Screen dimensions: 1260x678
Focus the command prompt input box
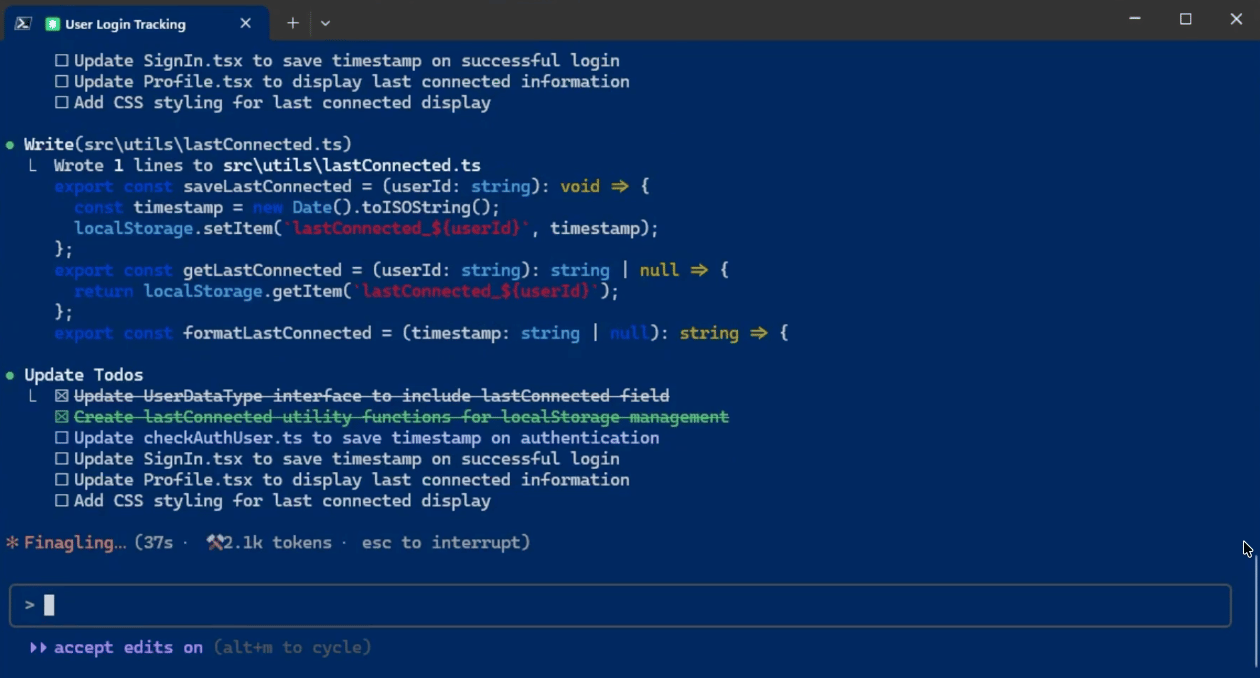(620, 606)
